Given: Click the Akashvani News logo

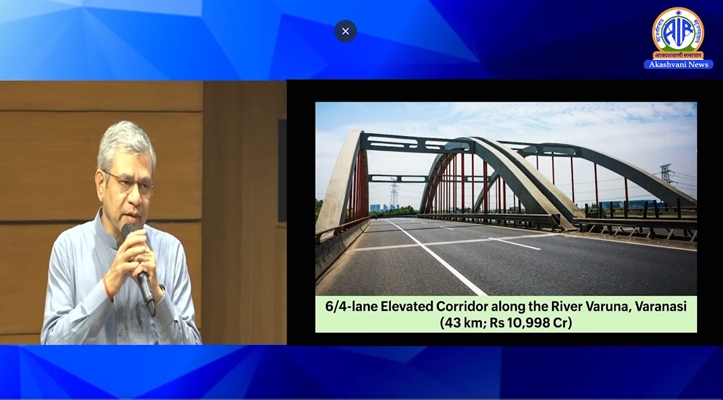Looking at the screenshot, I should (678, 38).
